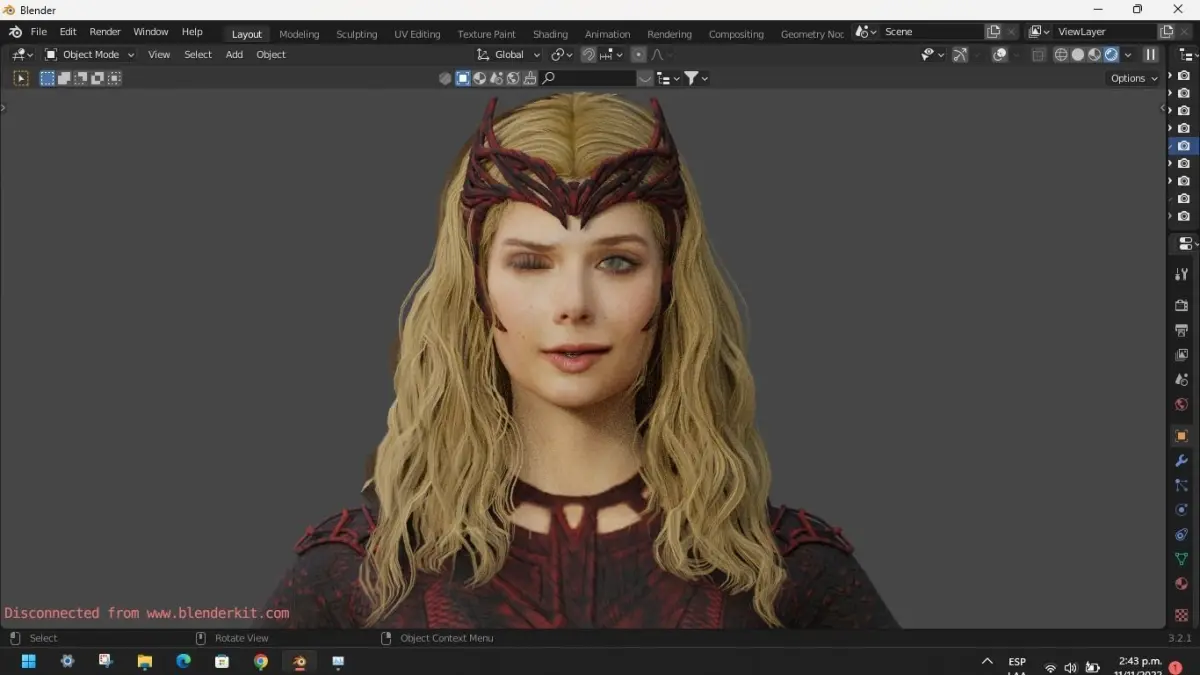Image resolution: width=1200 pixels, height=675 pixels.
Task: Open the World properties tab
Action: pos(1181,405)
